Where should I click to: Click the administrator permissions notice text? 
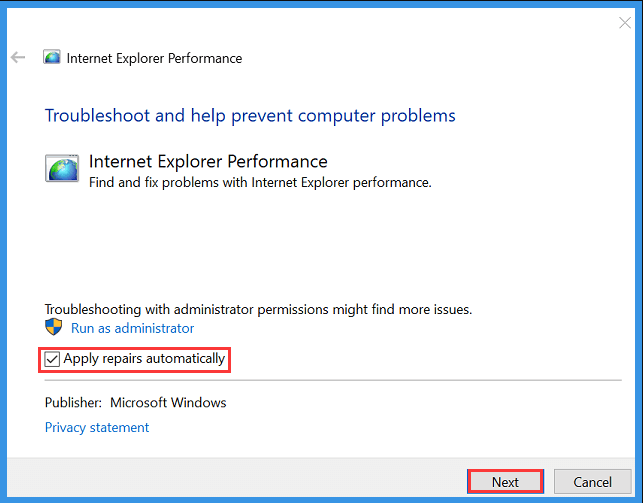[258, 310]
